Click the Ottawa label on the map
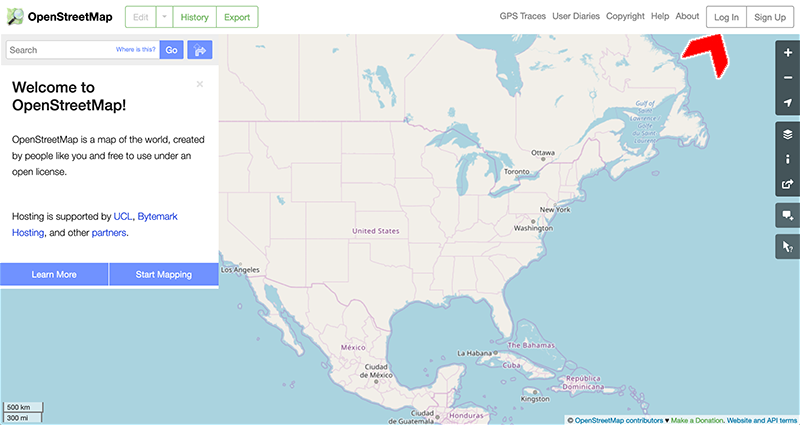The image size is (800, 425). coord(543,153)
